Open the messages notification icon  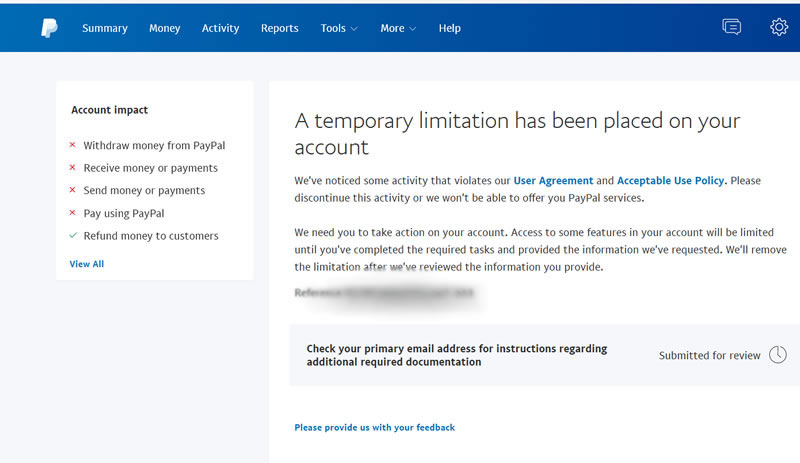click(732, 27)
